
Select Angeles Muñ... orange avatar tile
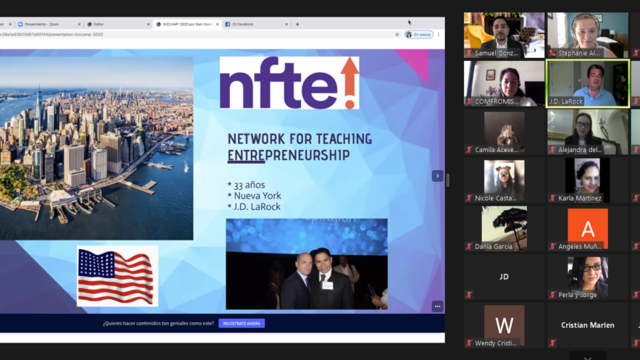click(587, 229)
